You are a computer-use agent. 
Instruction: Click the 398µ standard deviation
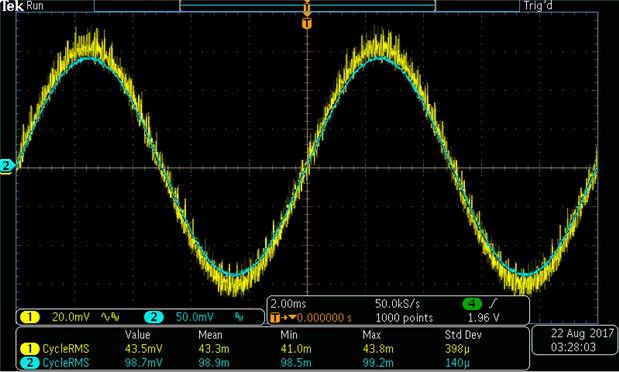[457, 349]
